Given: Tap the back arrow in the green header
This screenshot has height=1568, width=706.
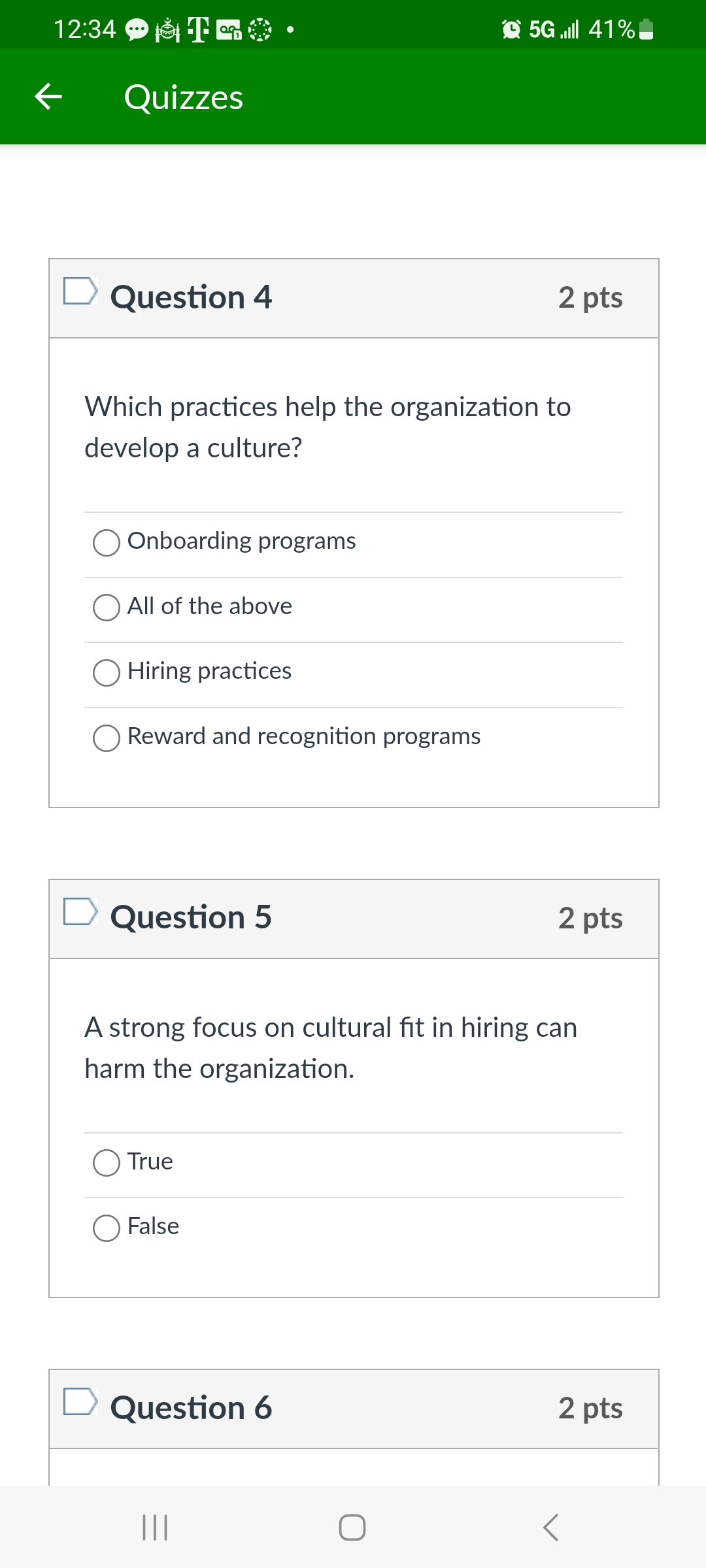Looking at the screenshot, I should (50, 95).
